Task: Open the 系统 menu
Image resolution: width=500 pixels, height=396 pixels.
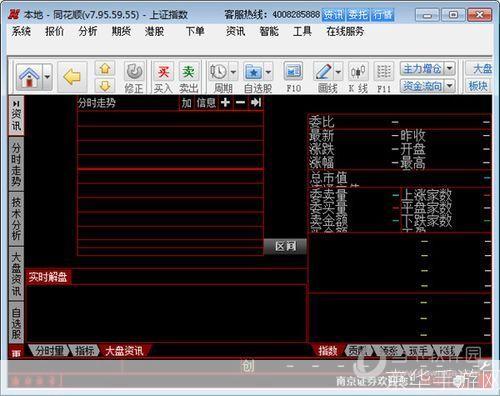Action: pyautogui.click(x=21, y=31)
